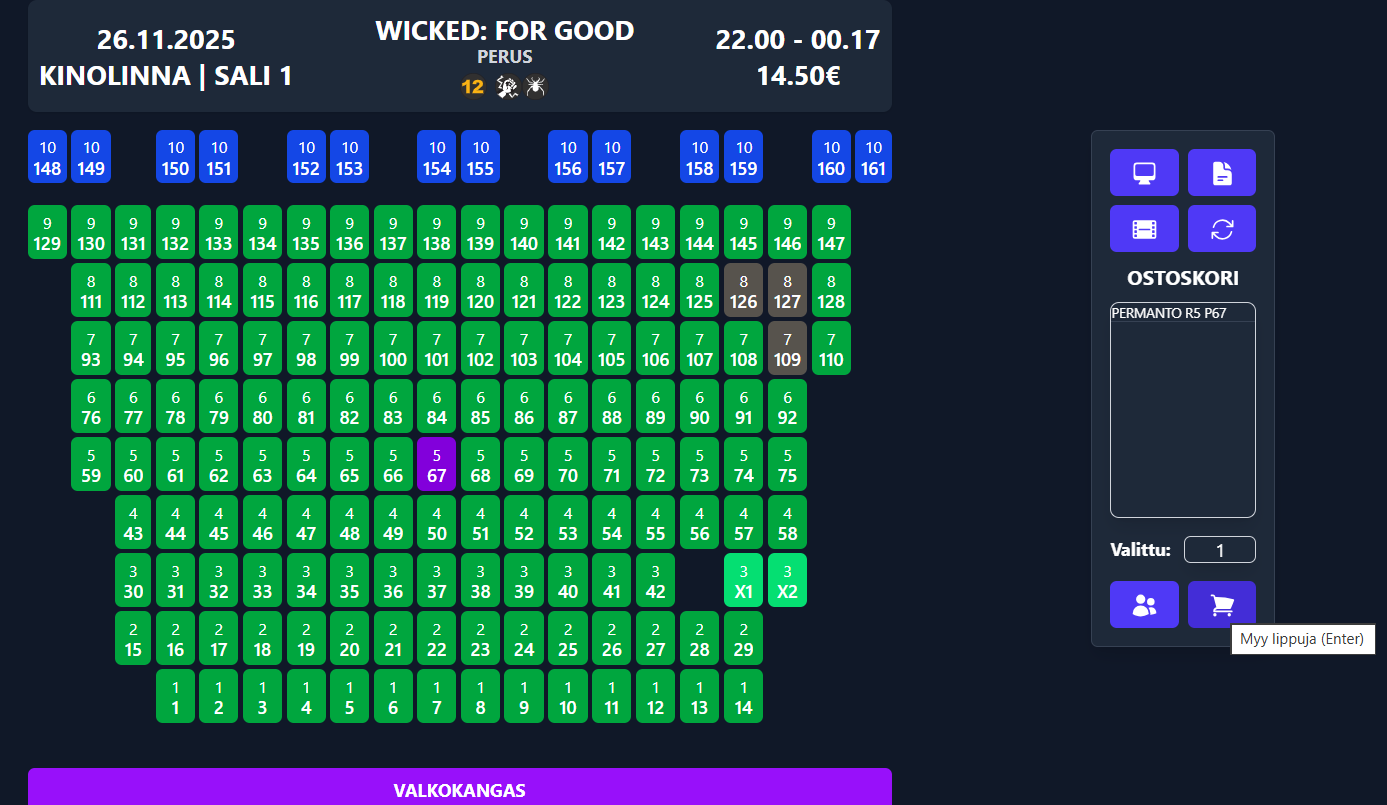This screenshot has width=1387, height=805.
Task: Click the age rating 12 badge
Action: 472,87
